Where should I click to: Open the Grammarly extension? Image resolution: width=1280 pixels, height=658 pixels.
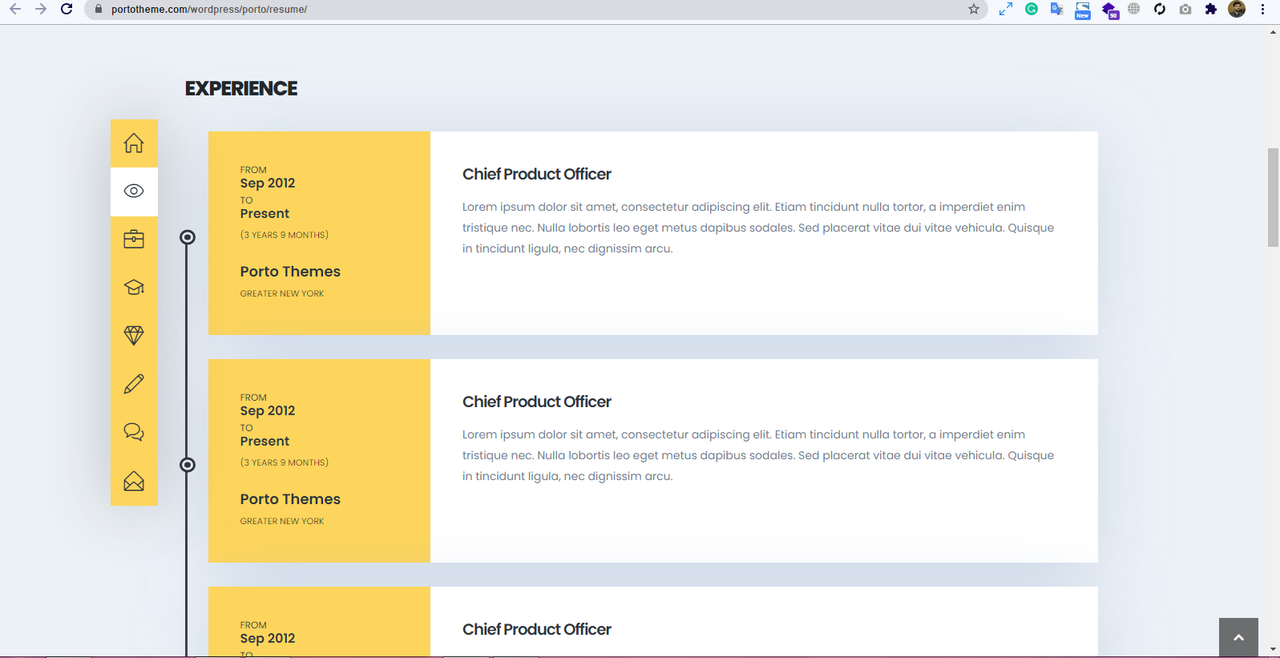point(1031,9)
